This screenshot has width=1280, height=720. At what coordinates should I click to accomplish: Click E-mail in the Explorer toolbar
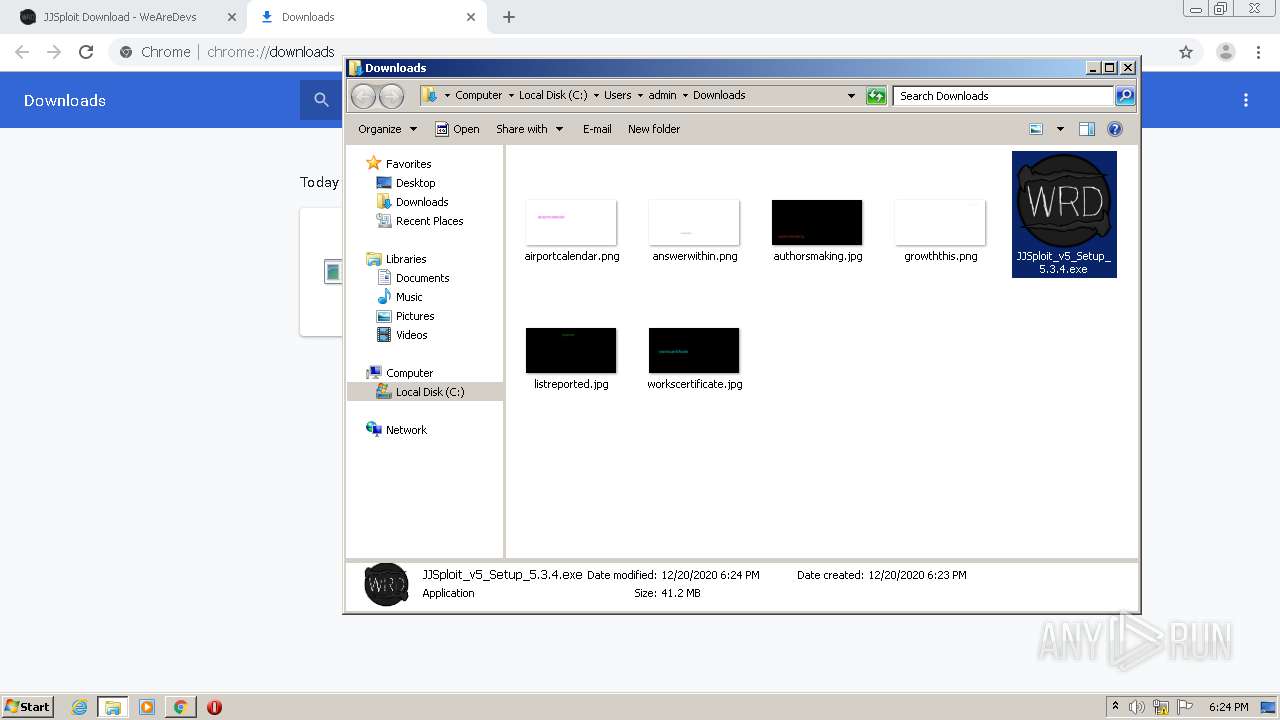[x=597, y=129]
